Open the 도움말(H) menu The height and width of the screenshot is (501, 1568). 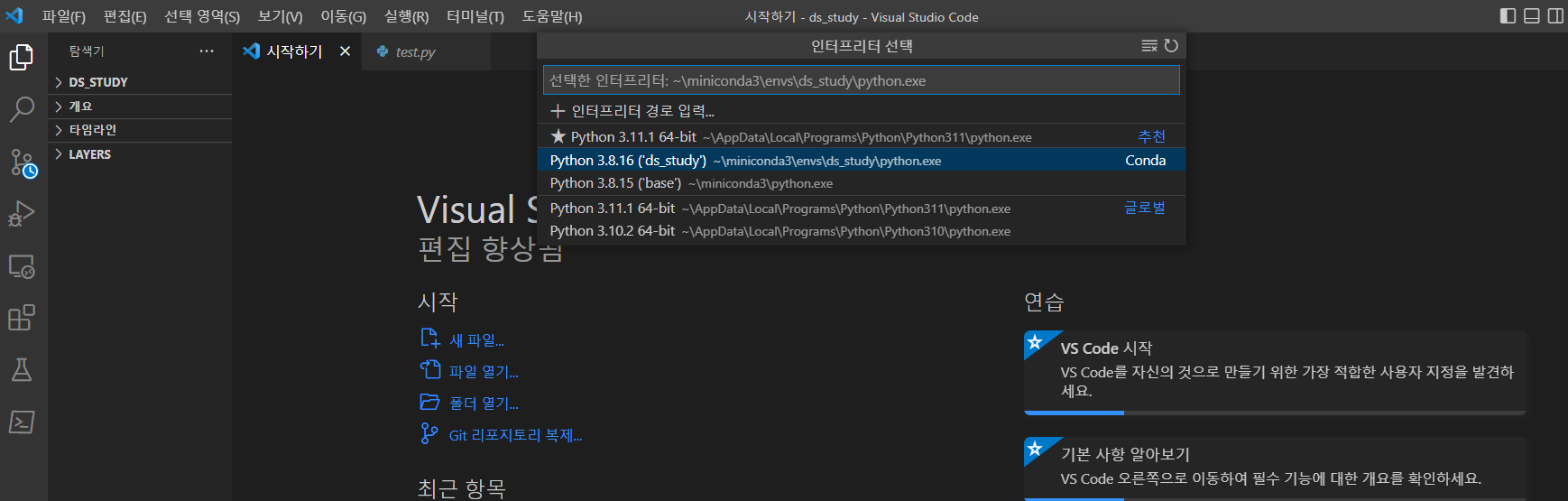[552, 16]
